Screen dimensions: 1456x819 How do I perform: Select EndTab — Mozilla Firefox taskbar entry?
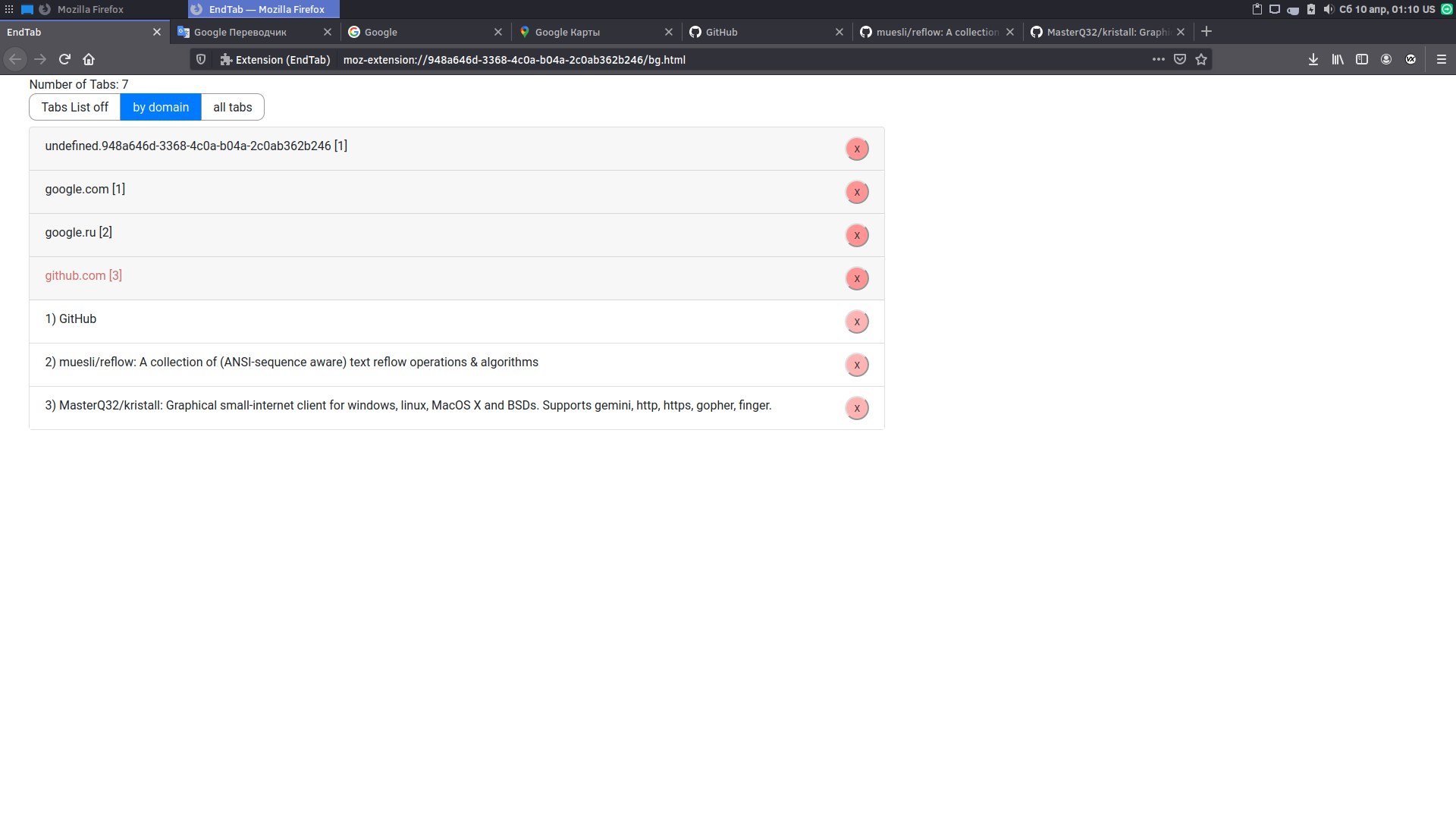tap(265, 9)
